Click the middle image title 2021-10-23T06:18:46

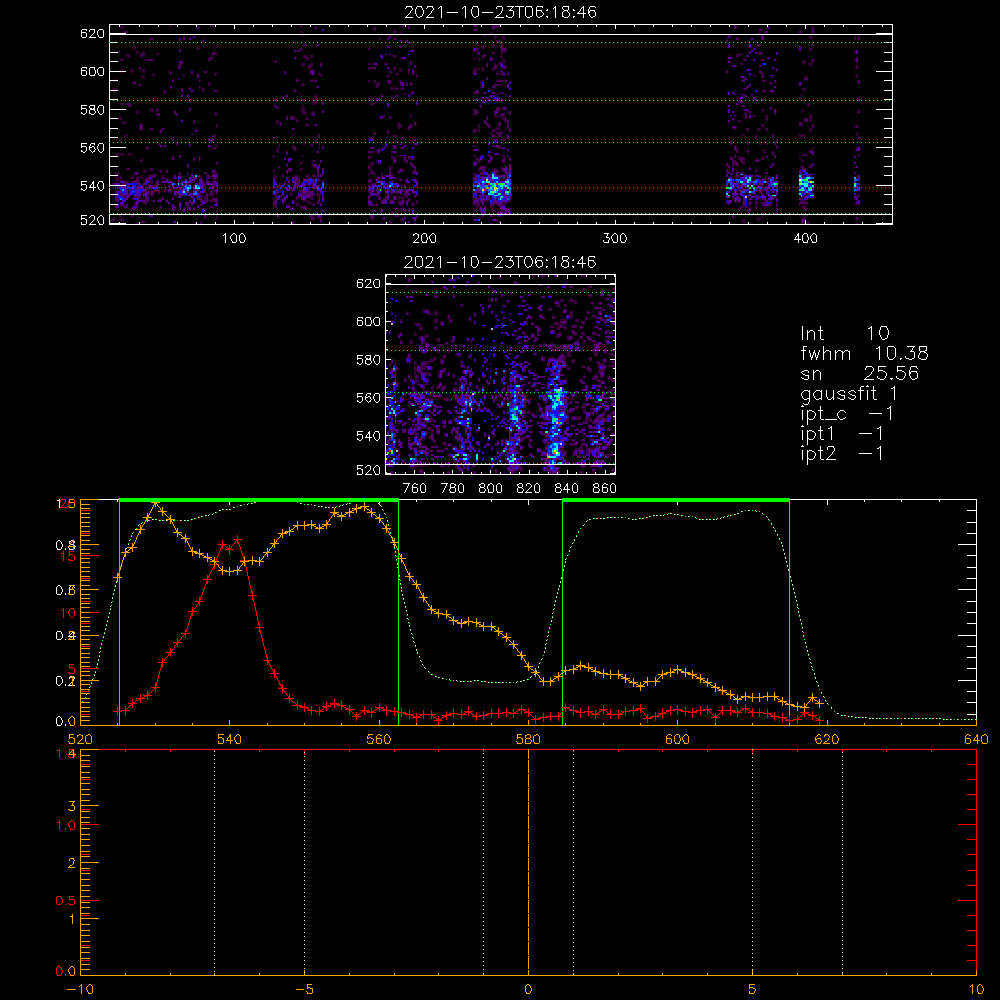click(x=501, y=262)
